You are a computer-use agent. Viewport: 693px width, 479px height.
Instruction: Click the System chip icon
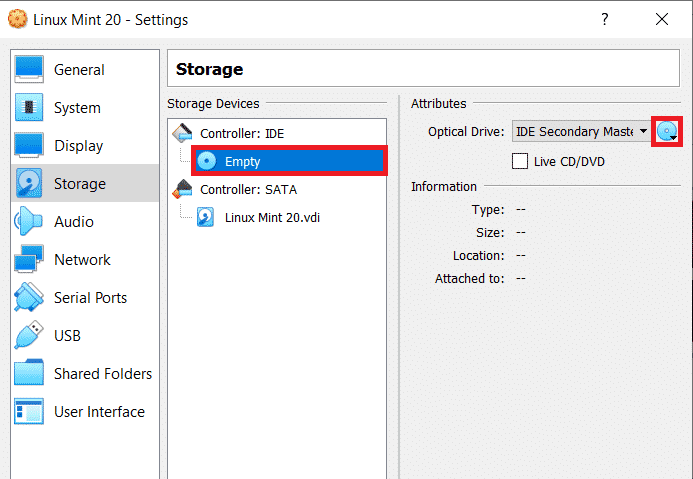click(x=29, y=108)
